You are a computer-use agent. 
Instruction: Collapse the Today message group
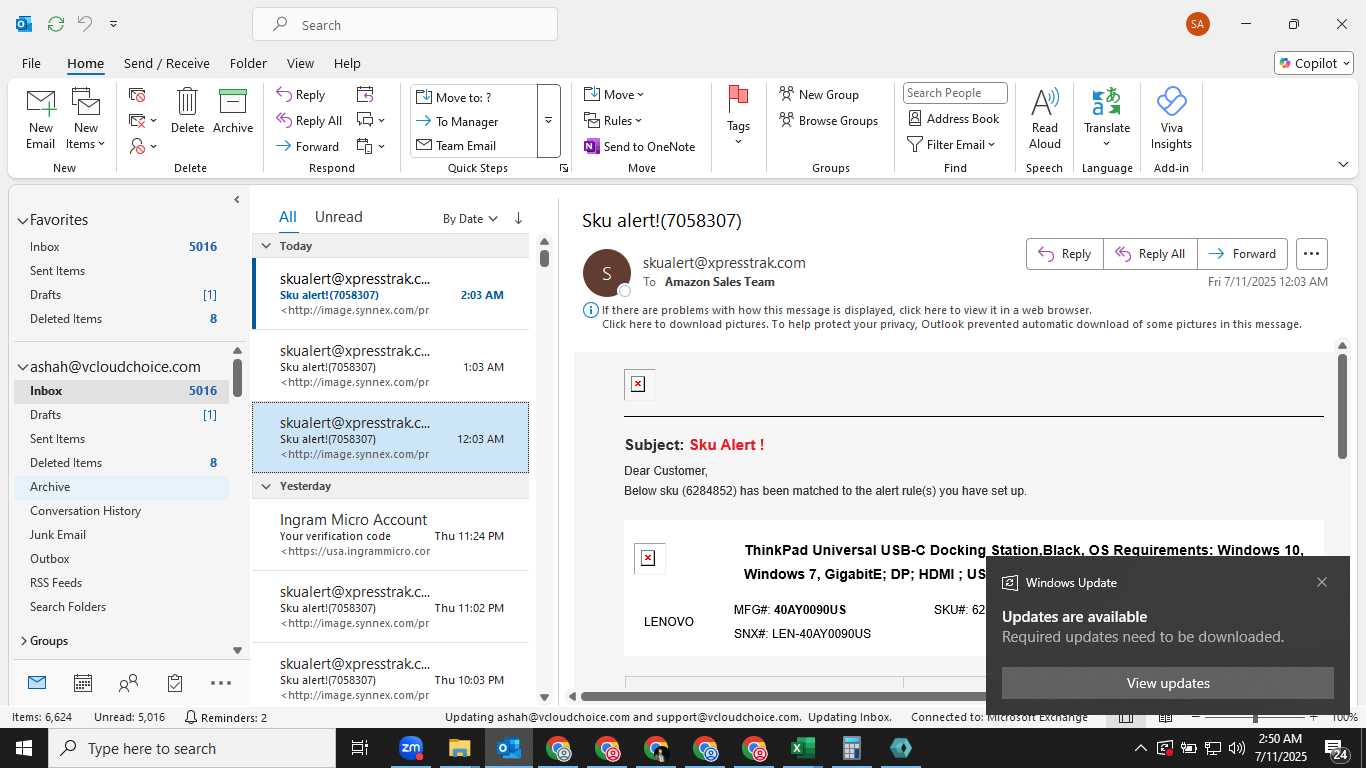[x=266, y=246]
